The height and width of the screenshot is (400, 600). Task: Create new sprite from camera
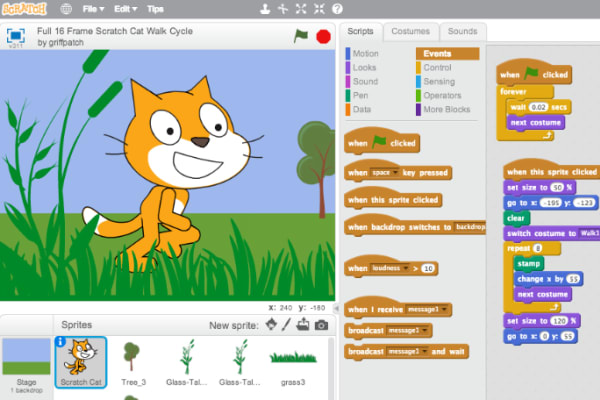(x=321, y=325)
